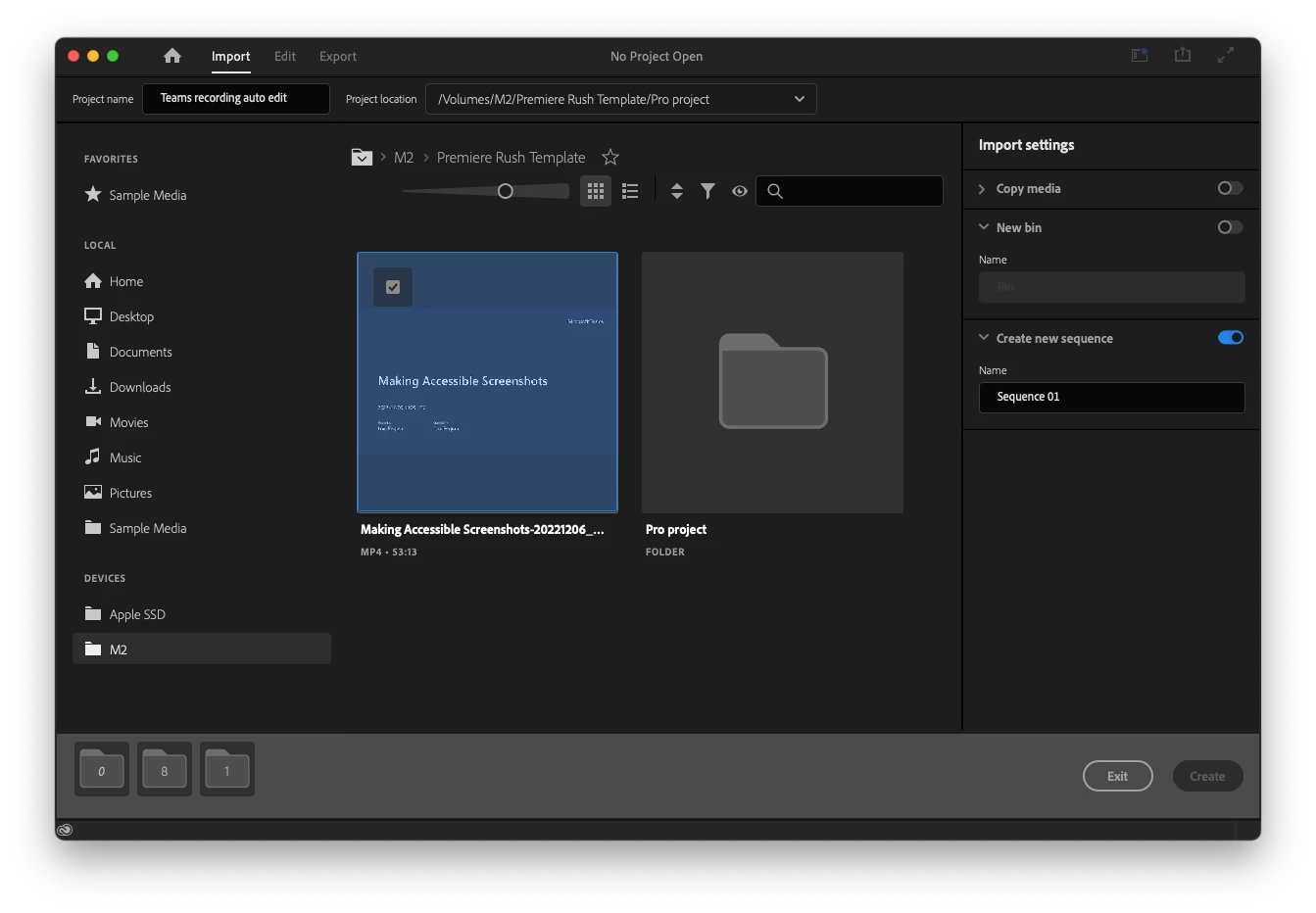Open the Import tab
This screenshot has height=913, width=1316.
point(231,57)
